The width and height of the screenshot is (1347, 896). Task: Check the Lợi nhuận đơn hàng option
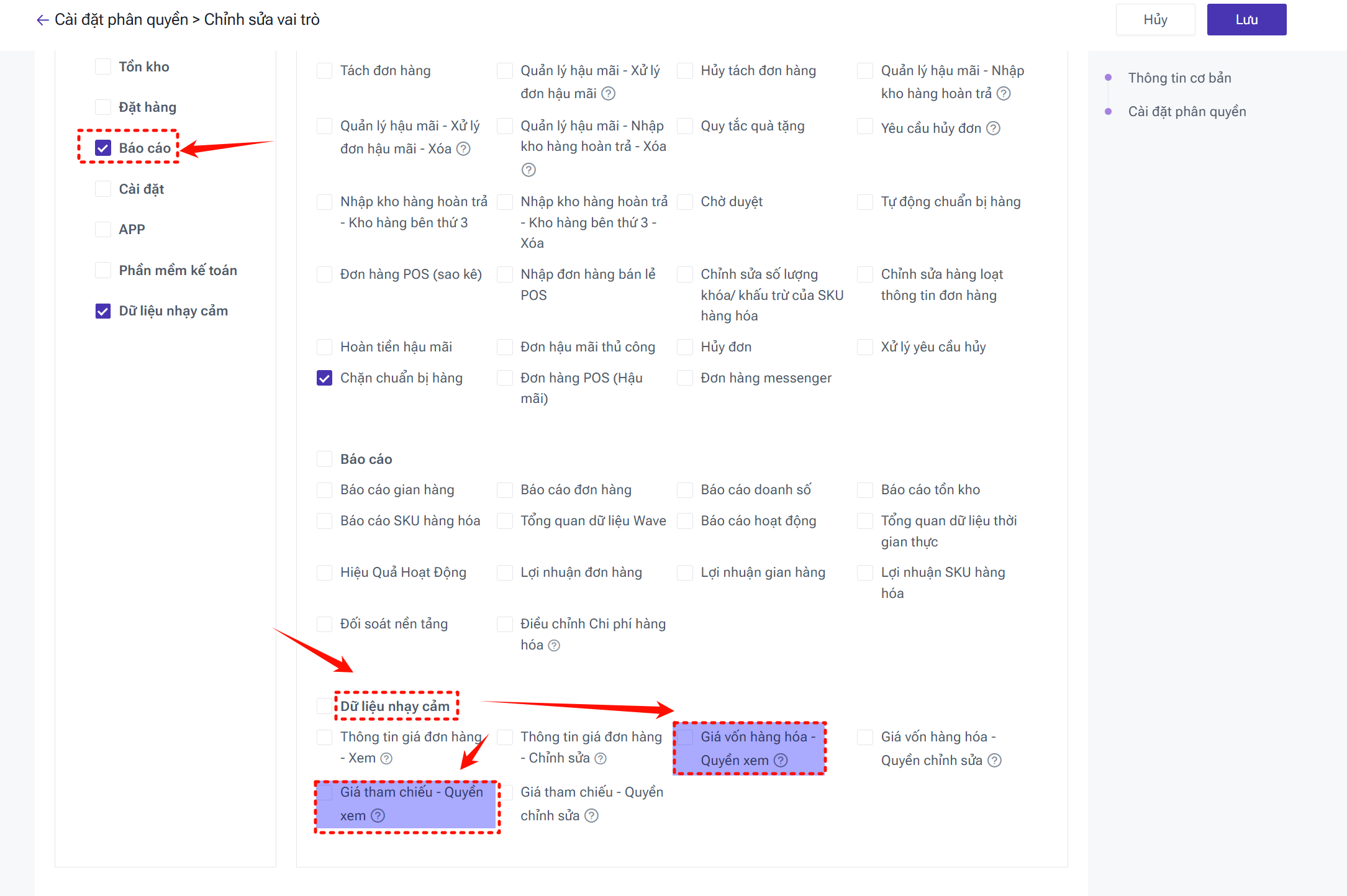pos(505,572)
